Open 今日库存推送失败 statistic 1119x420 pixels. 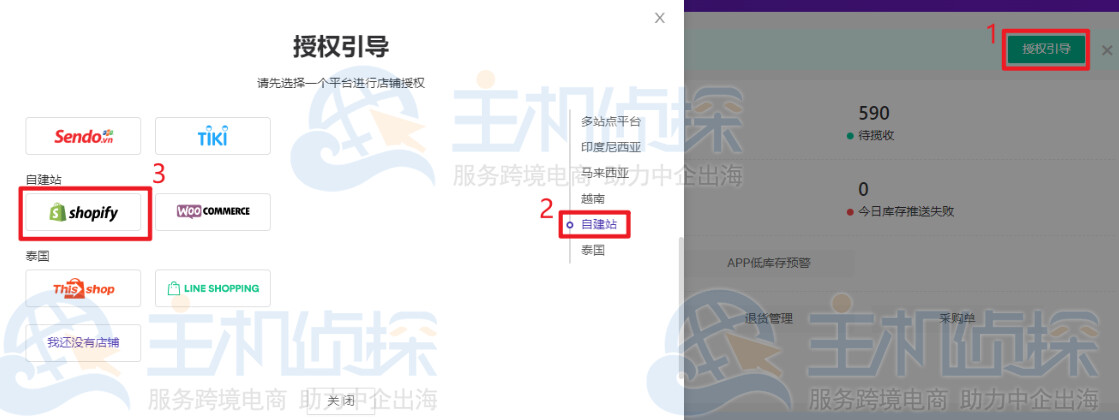(900, 200)
